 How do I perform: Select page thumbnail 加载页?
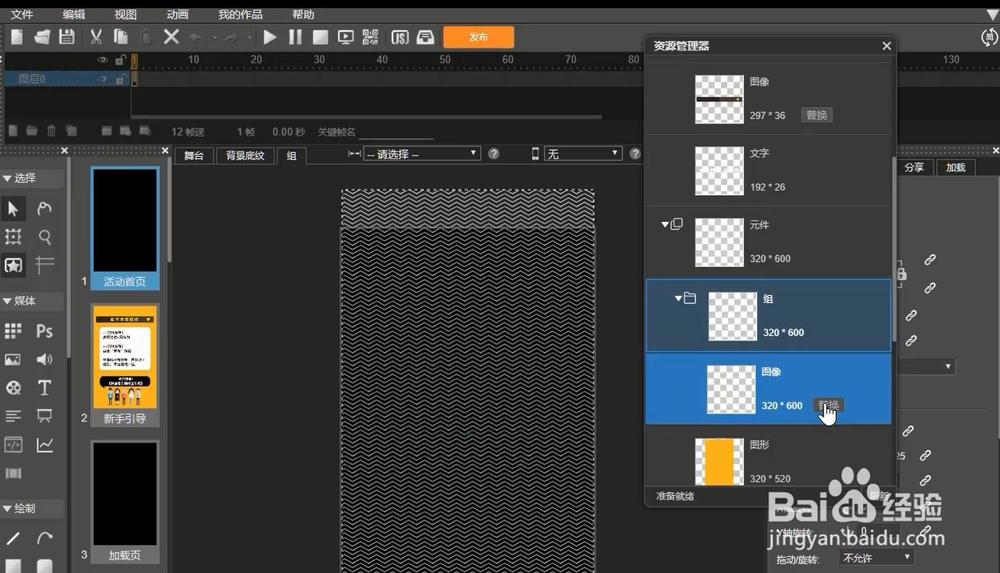click(125, 502)
